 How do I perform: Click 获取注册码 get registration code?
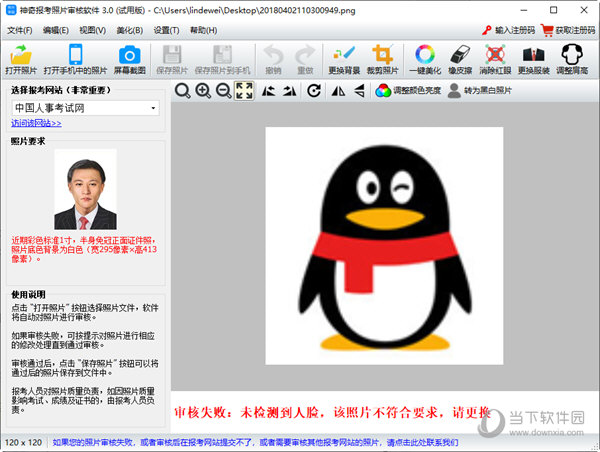(568, 30)
